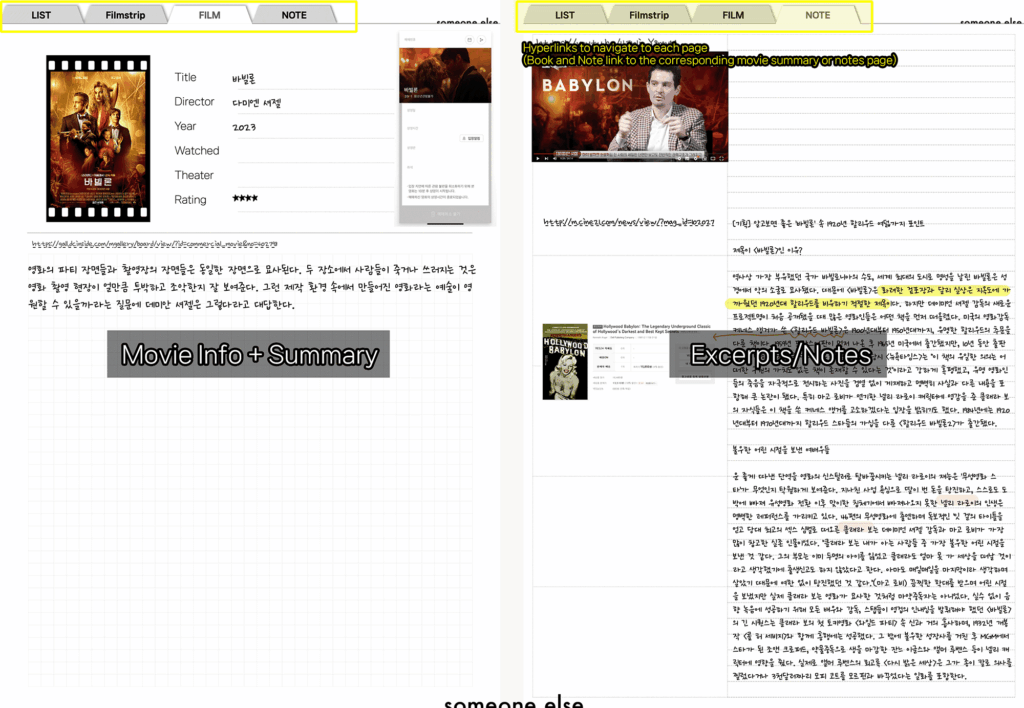
Task: Switch to Filmstrip tab on right page
Action: (649, 15)
